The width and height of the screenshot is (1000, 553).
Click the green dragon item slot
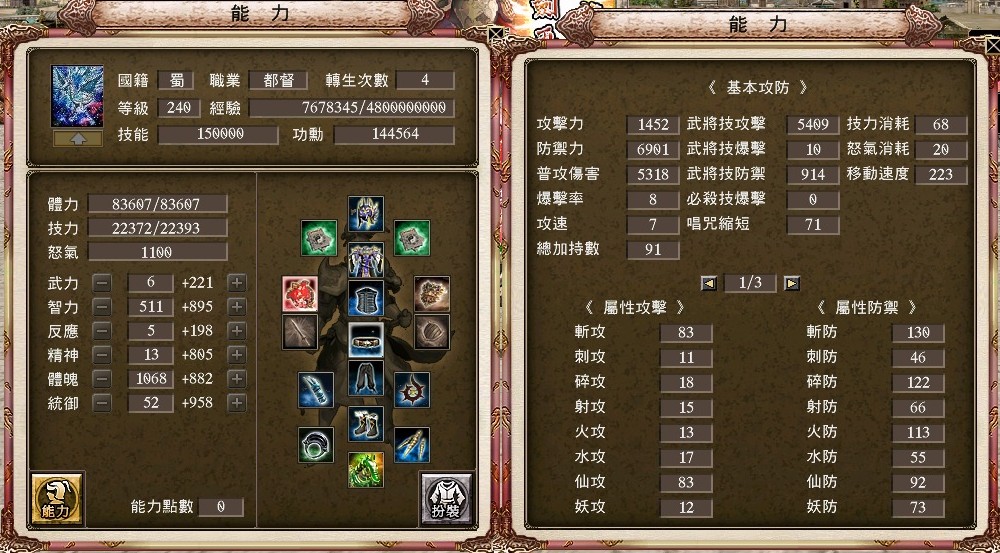tap(366, 470)
